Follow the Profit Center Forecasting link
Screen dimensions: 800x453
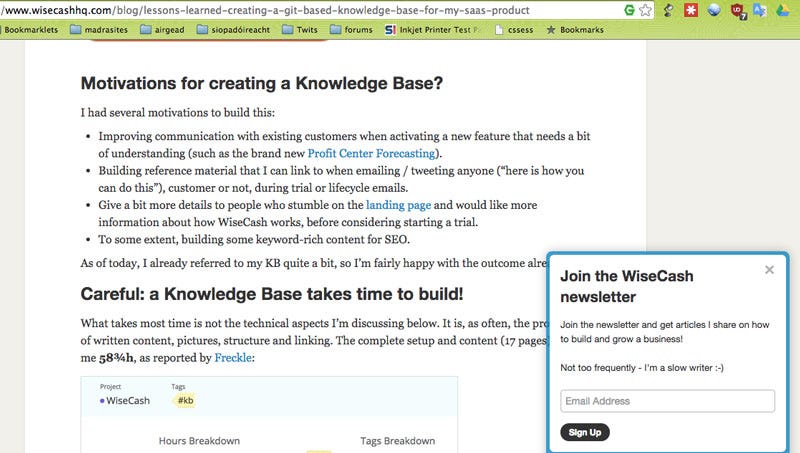tap(371, 153)
